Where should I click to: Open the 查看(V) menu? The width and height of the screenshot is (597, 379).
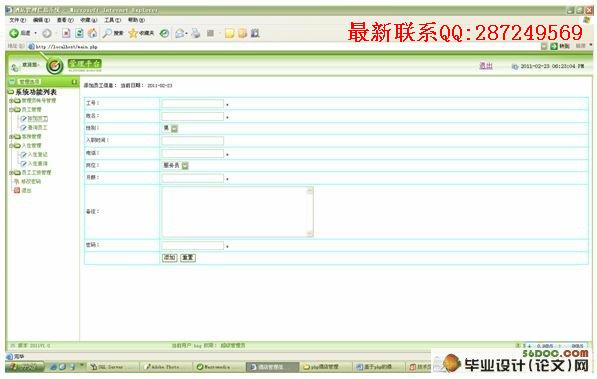[x=65, y=20]
